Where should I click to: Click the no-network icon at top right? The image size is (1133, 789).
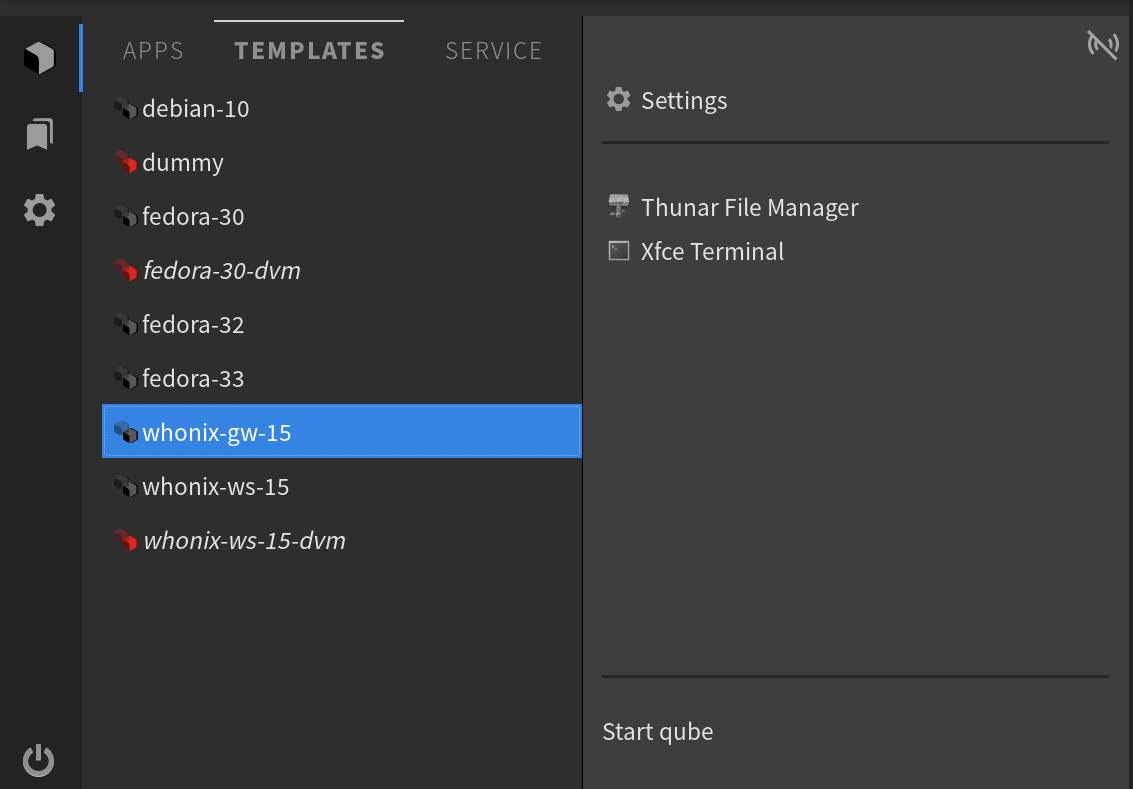coord(1102,45)
